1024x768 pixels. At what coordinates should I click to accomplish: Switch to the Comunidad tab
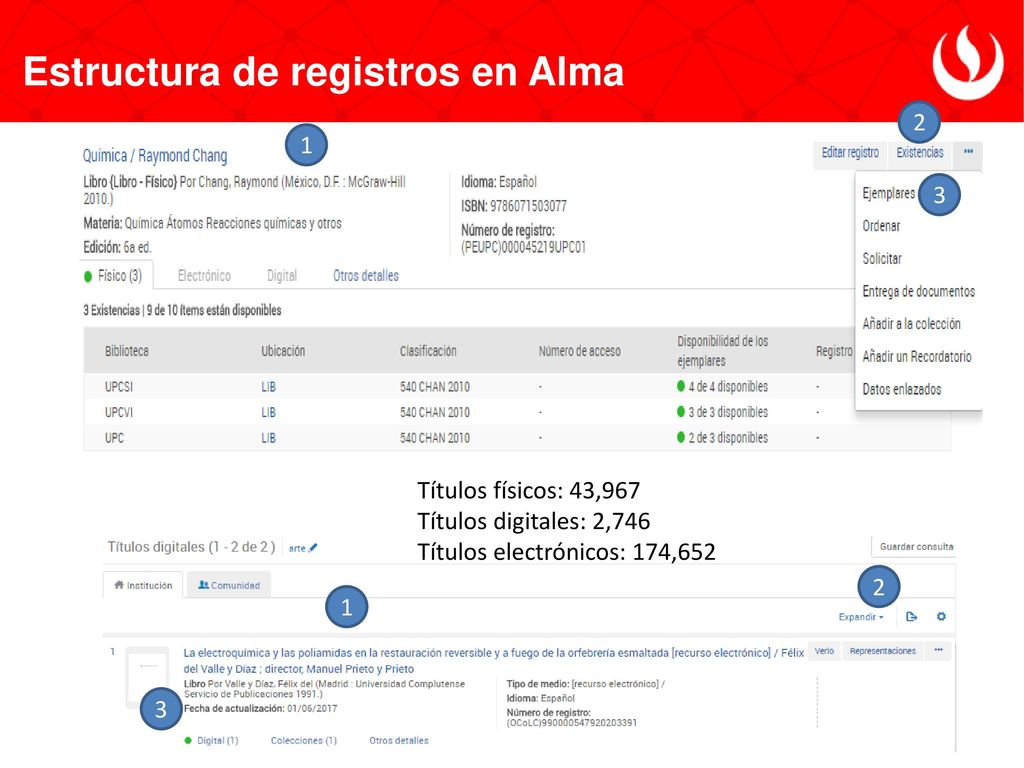pos(229,585)
